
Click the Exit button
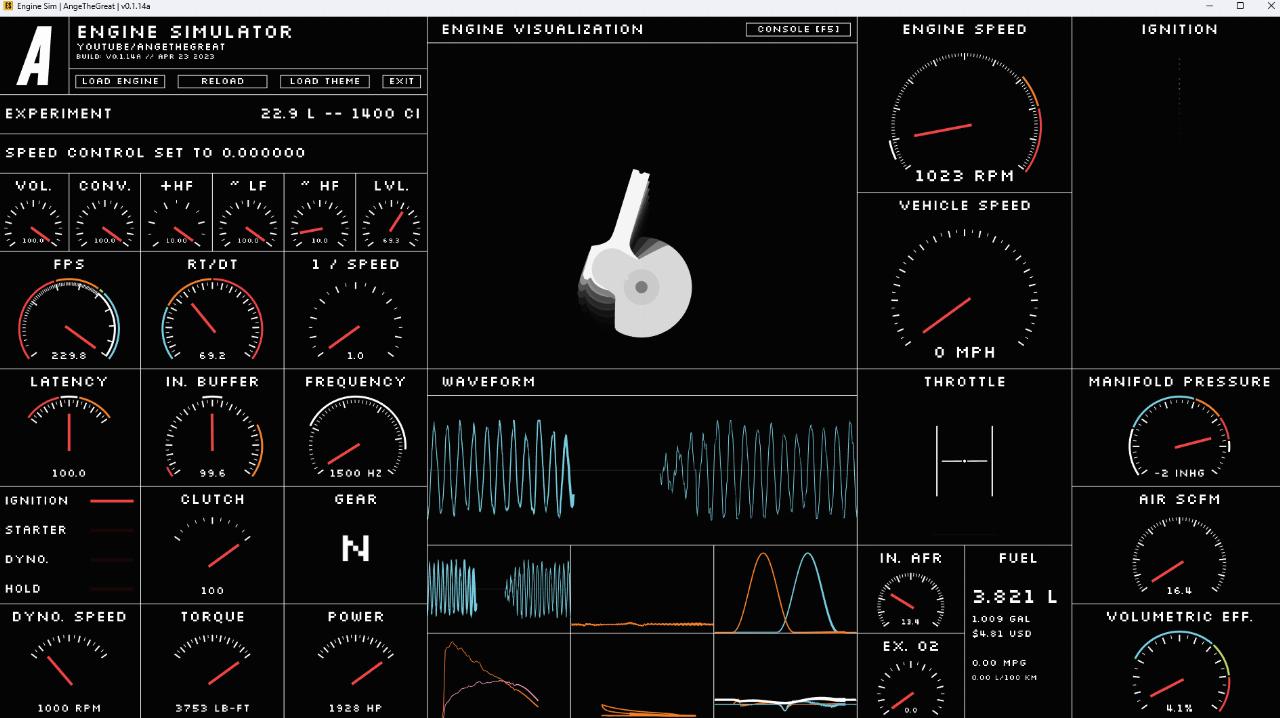click(402, 81)
